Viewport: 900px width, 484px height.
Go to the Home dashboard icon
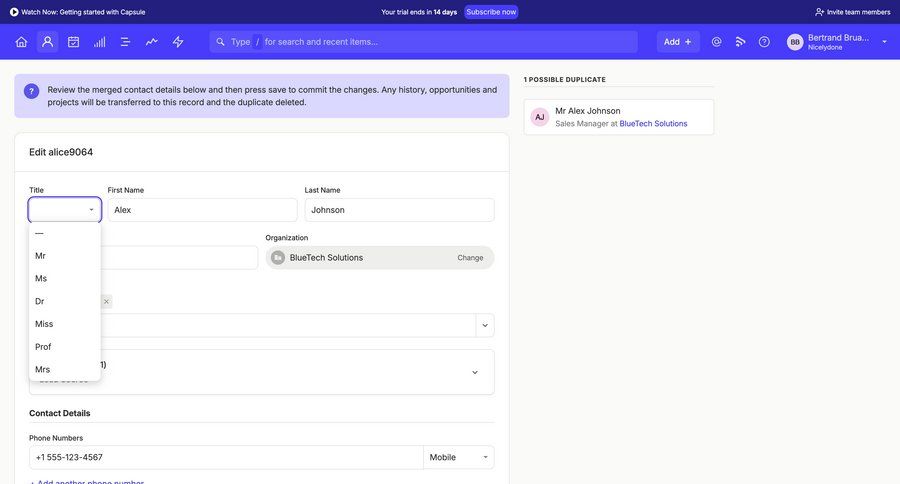(x=21, y=42)
